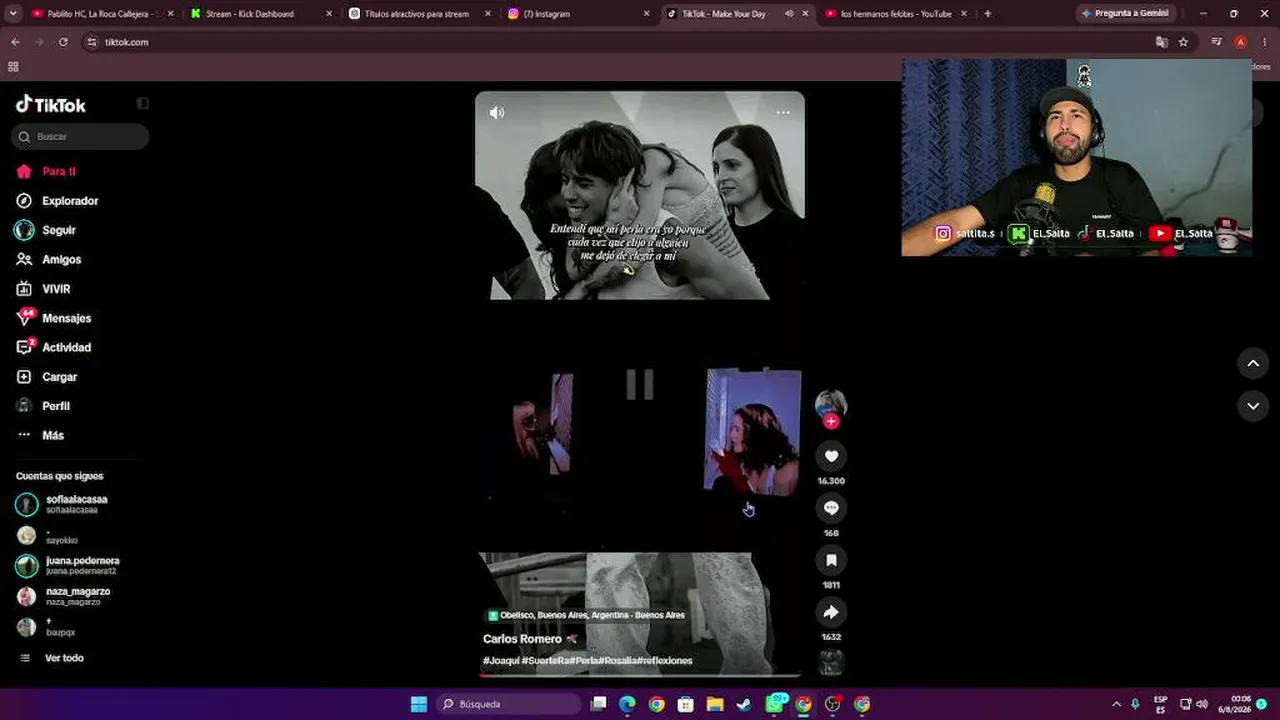
Task: Open Carlos Romero's profile from the caption
Action: (x=522, y=639)
